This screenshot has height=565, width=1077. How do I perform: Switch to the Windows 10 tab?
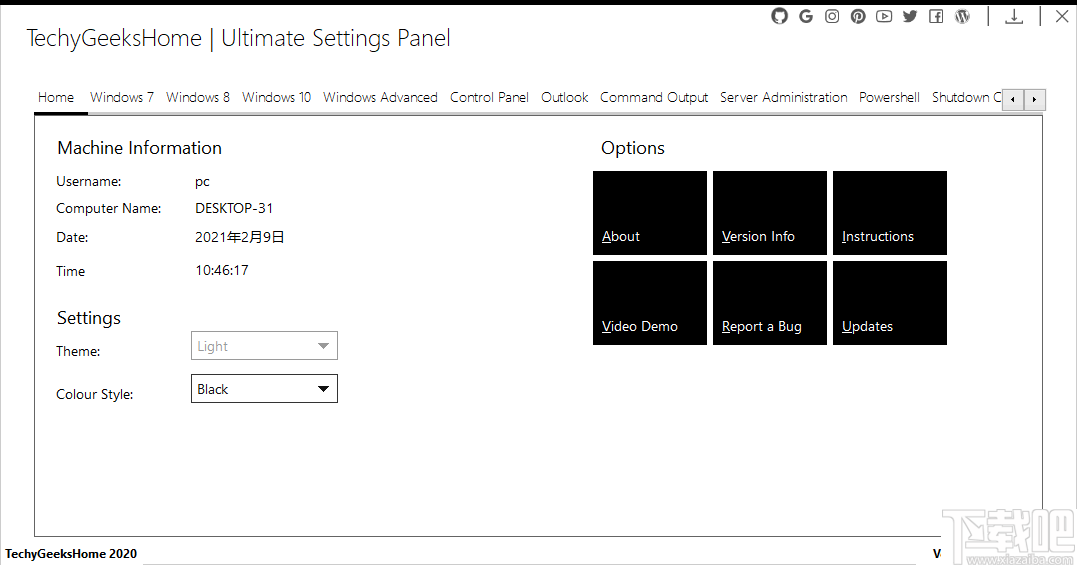click(x=276, y=97)
